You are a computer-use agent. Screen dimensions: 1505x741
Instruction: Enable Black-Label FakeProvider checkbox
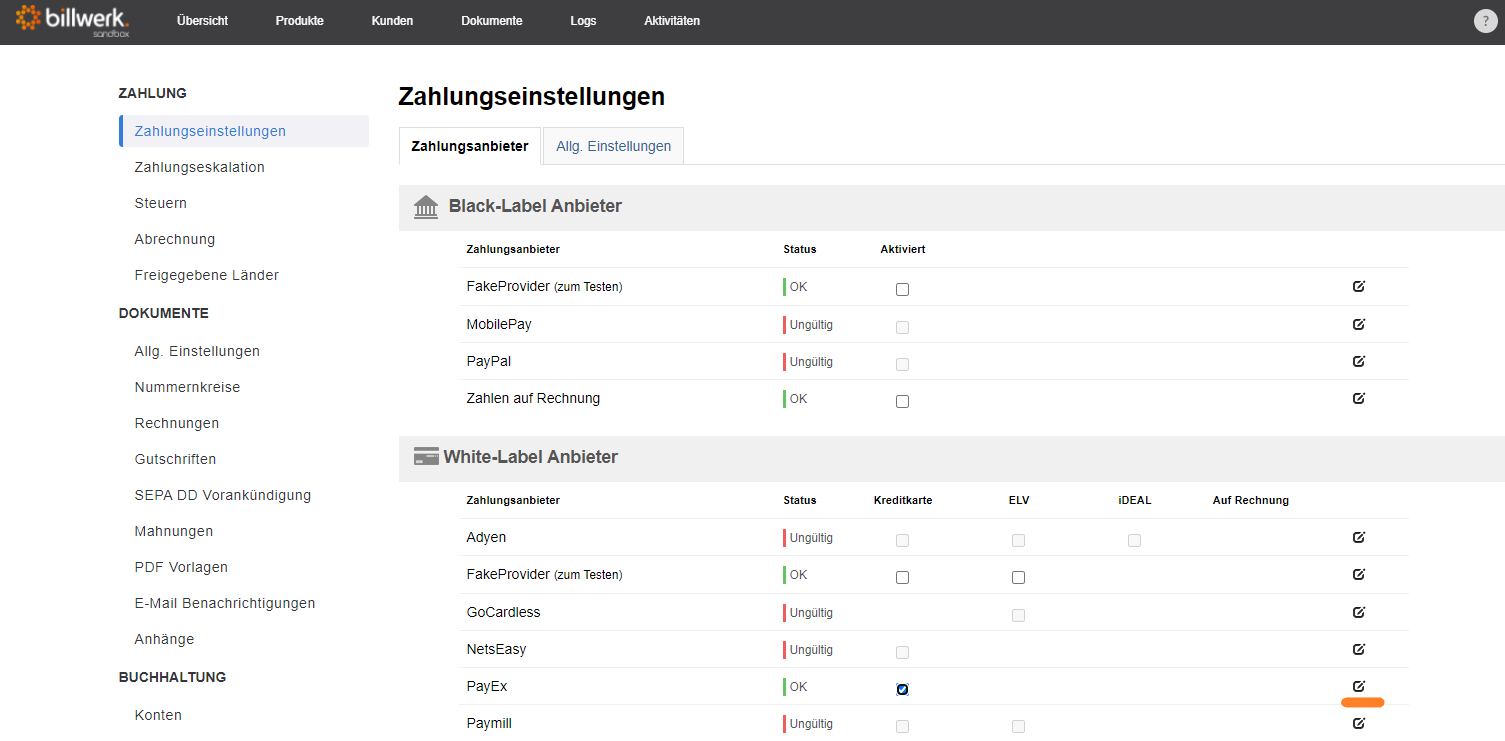tap(902, 290)
